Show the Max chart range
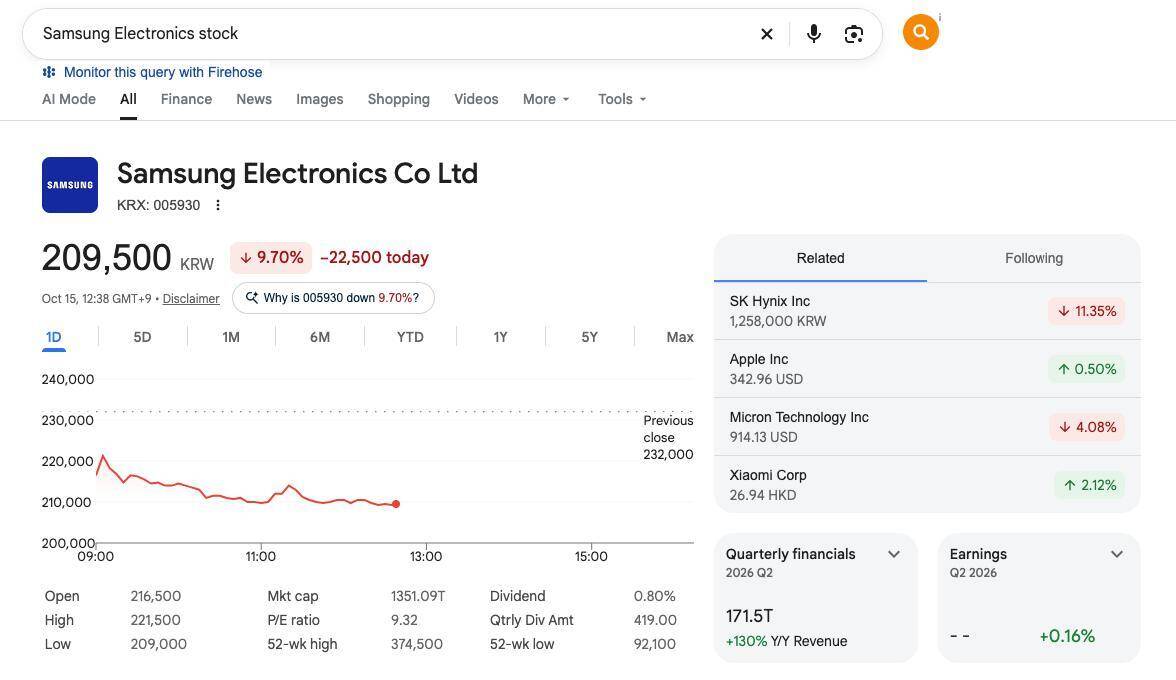Image resolution: width=1176 pixels, height=680 pixels. point(680,337)
